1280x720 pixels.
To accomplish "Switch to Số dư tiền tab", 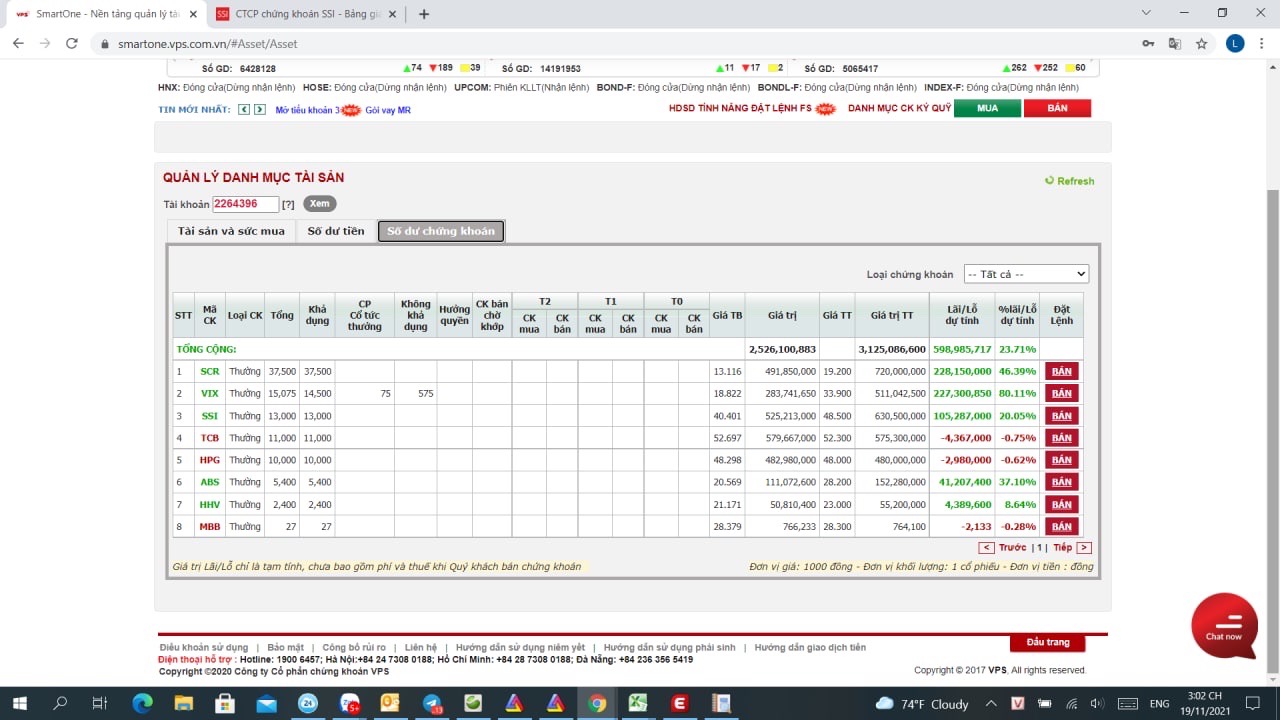I will [x=336, y=231].
